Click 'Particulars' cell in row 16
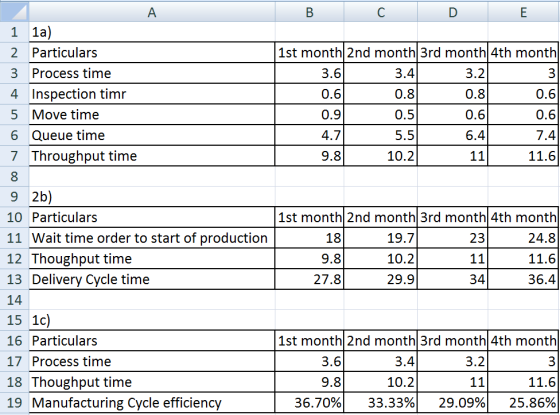Screen dimensions: 560x415 [152, 341]
